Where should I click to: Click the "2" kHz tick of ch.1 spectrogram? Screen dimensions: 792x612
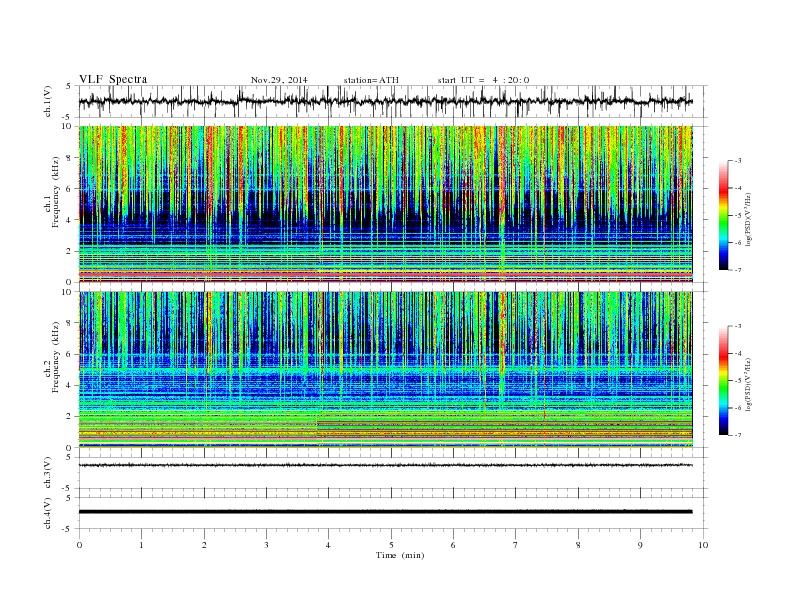pyautogui.click(x=70, y=251)
